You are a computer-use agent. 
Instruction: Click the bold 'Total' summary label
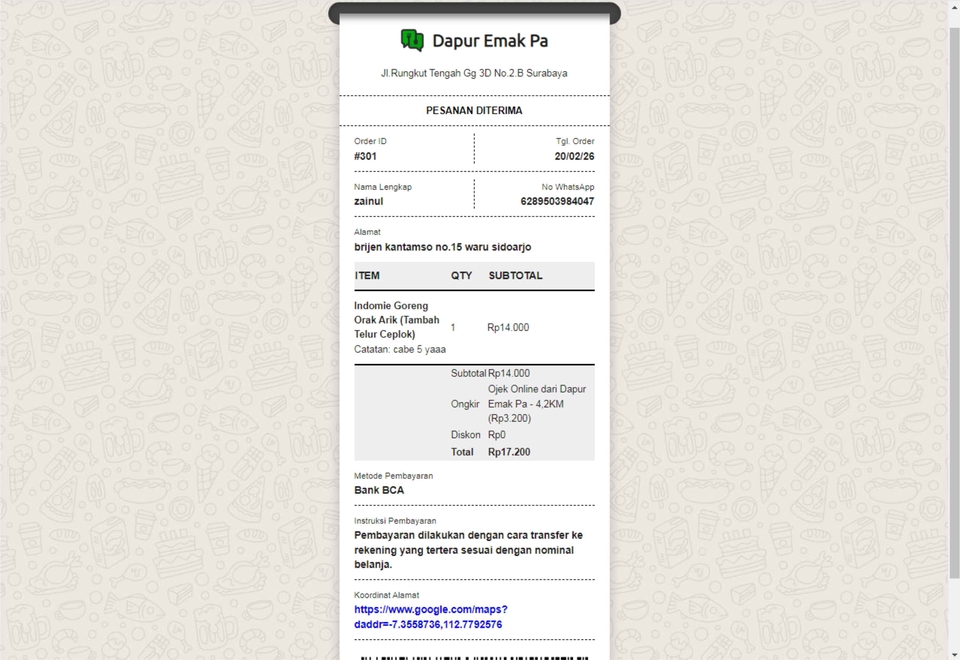click(462, 452)
